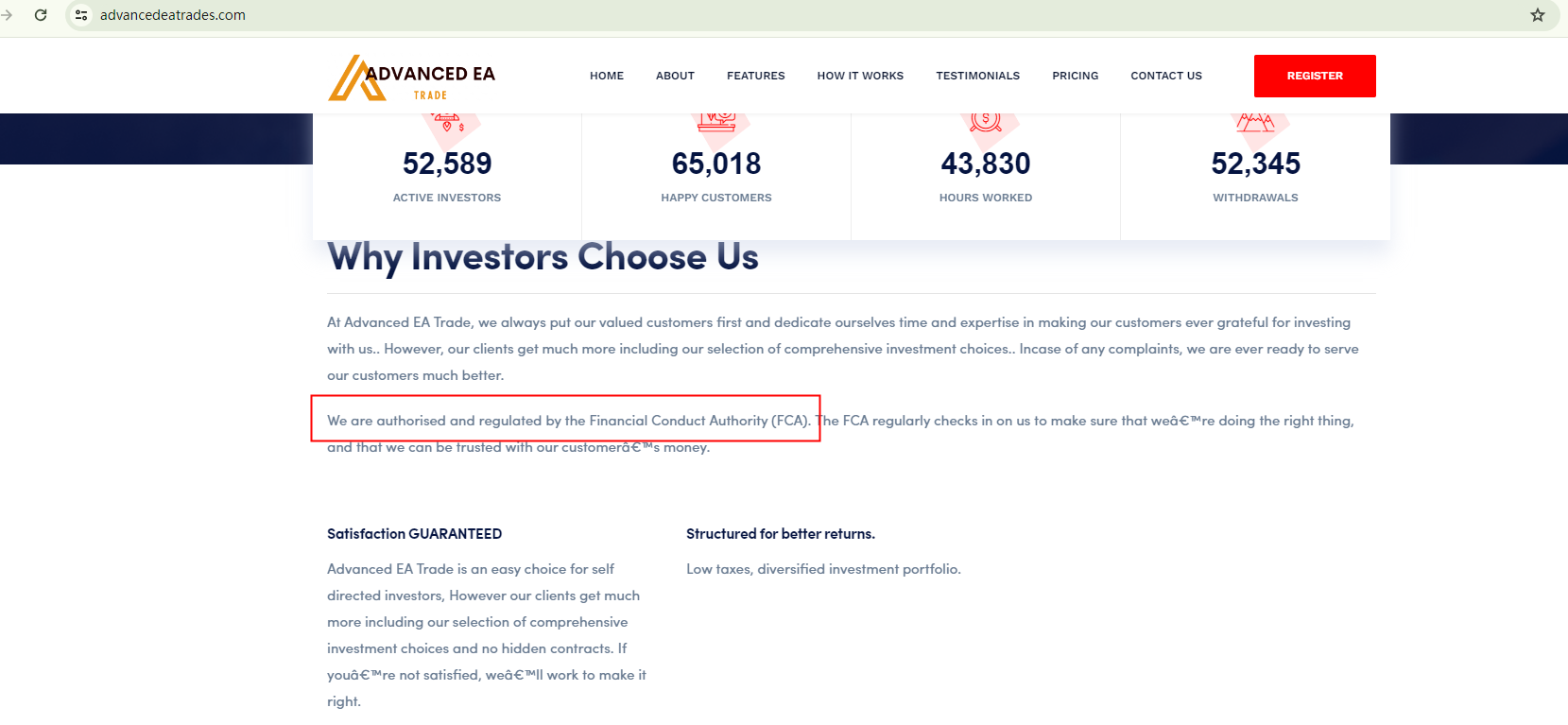Open the Home menu item

pos(607,76)
